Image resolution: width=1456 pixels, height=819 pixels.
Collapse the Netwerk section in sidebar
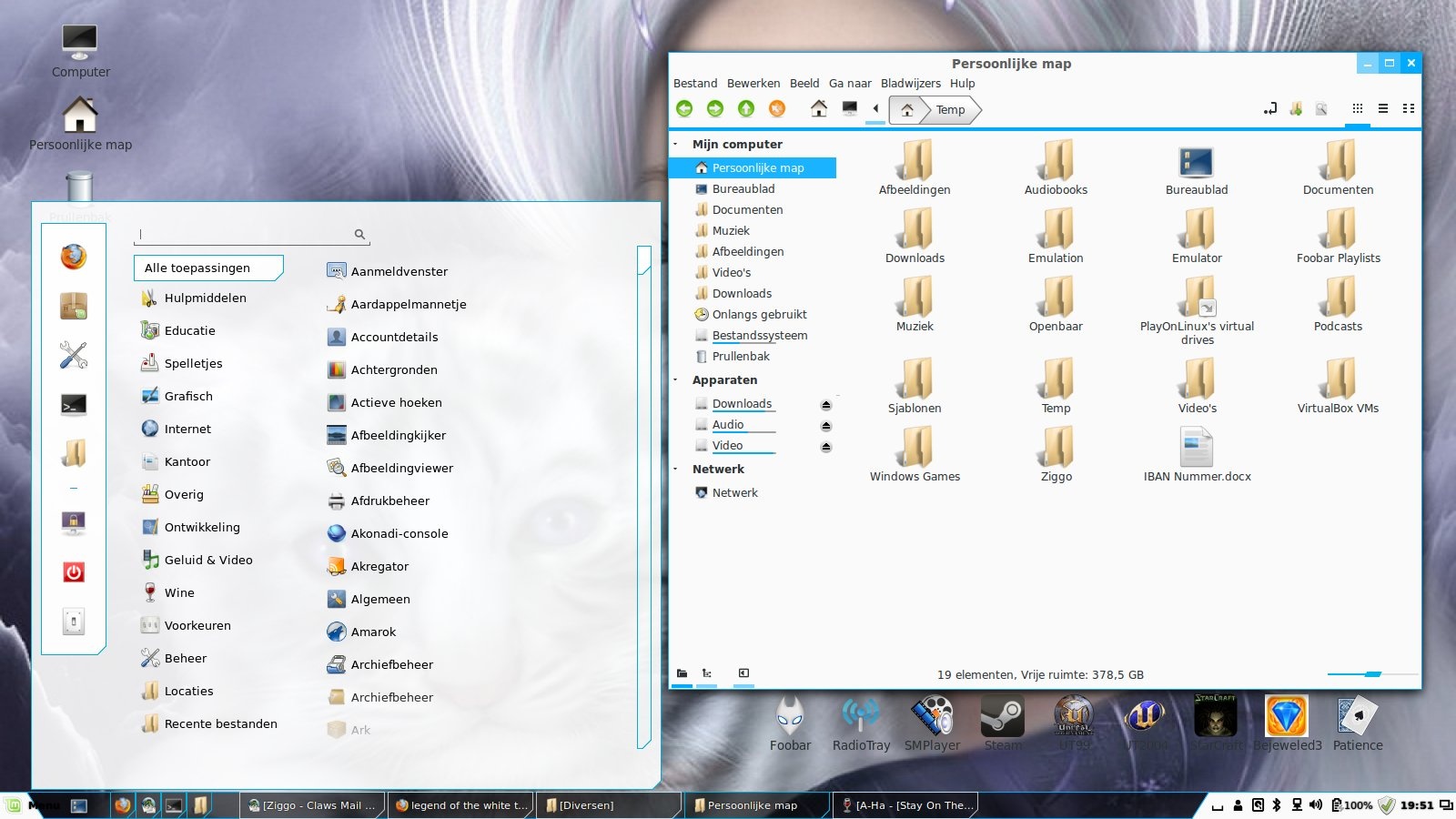(676, 470)
